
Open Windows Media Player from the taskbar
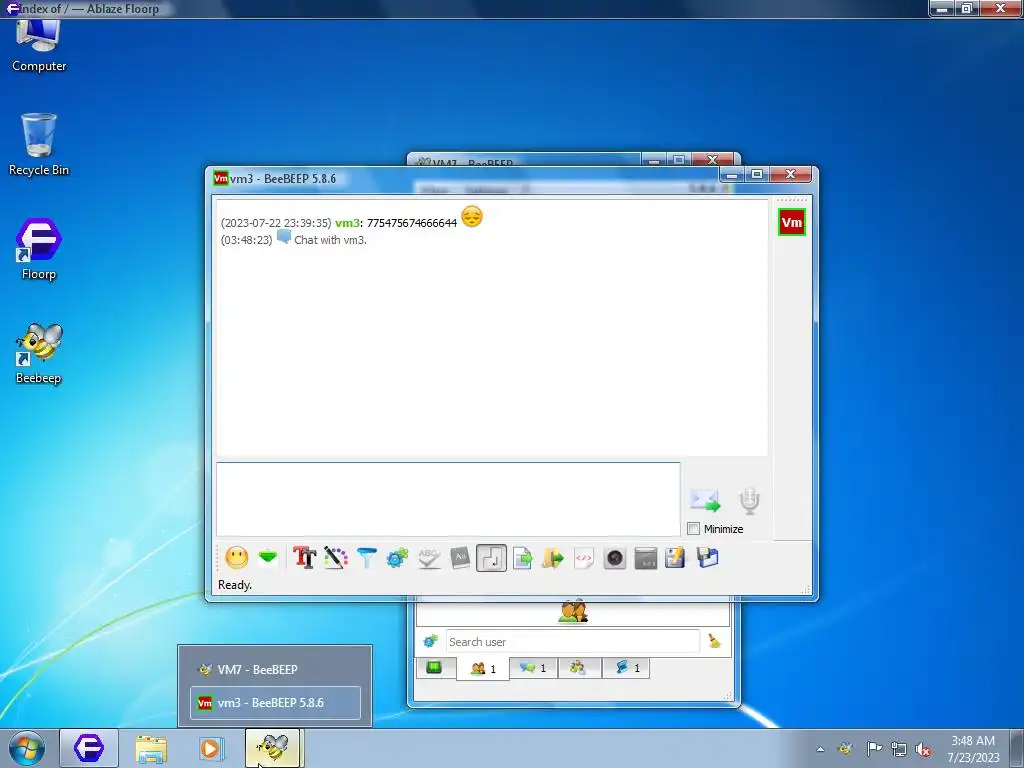pos(211,748)
